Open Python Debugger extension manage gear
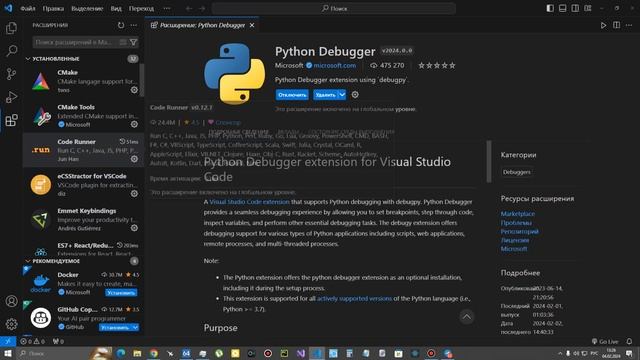 pyautogui.click(x=355, y=95)
